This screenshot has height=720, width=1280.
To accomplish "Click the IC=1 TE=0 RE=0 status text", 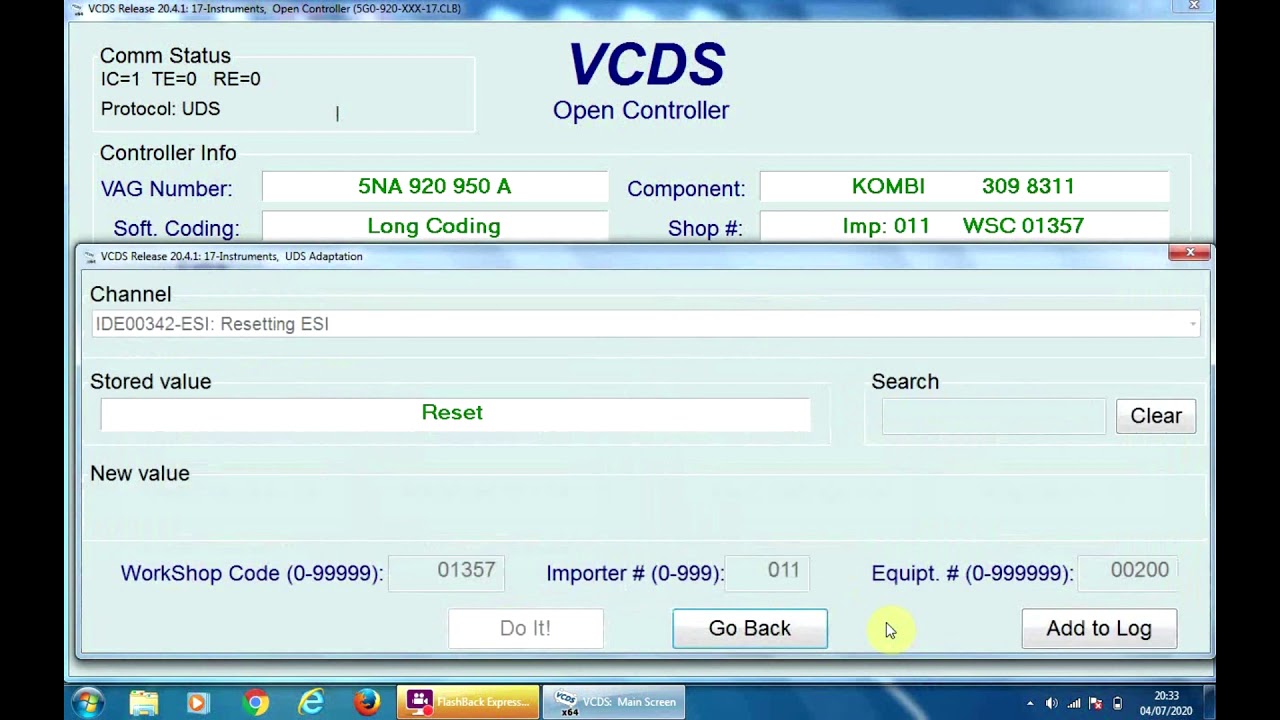I will (180, 79).
